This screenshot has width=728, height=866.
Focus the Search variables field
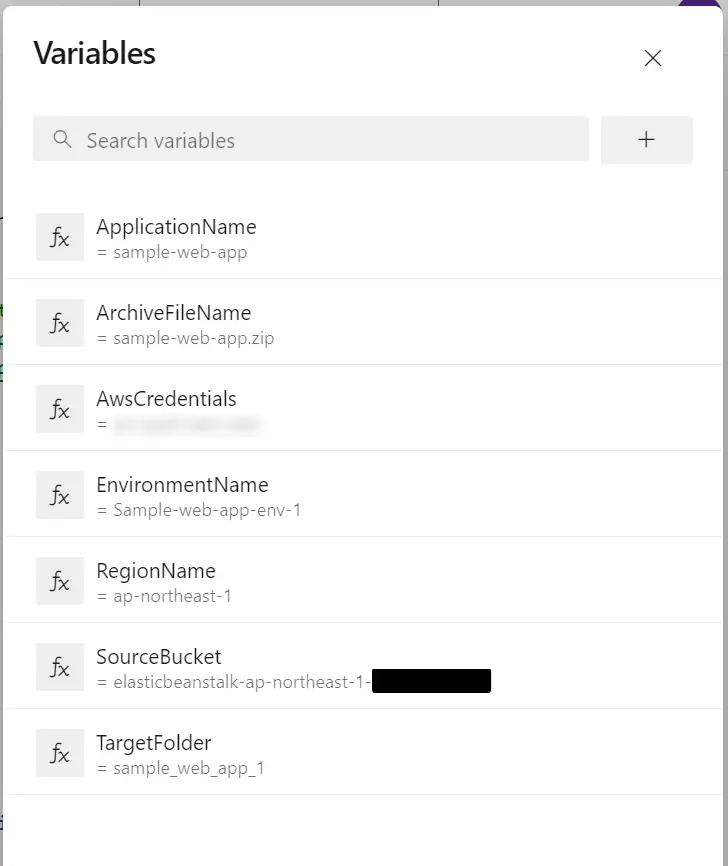311,139
